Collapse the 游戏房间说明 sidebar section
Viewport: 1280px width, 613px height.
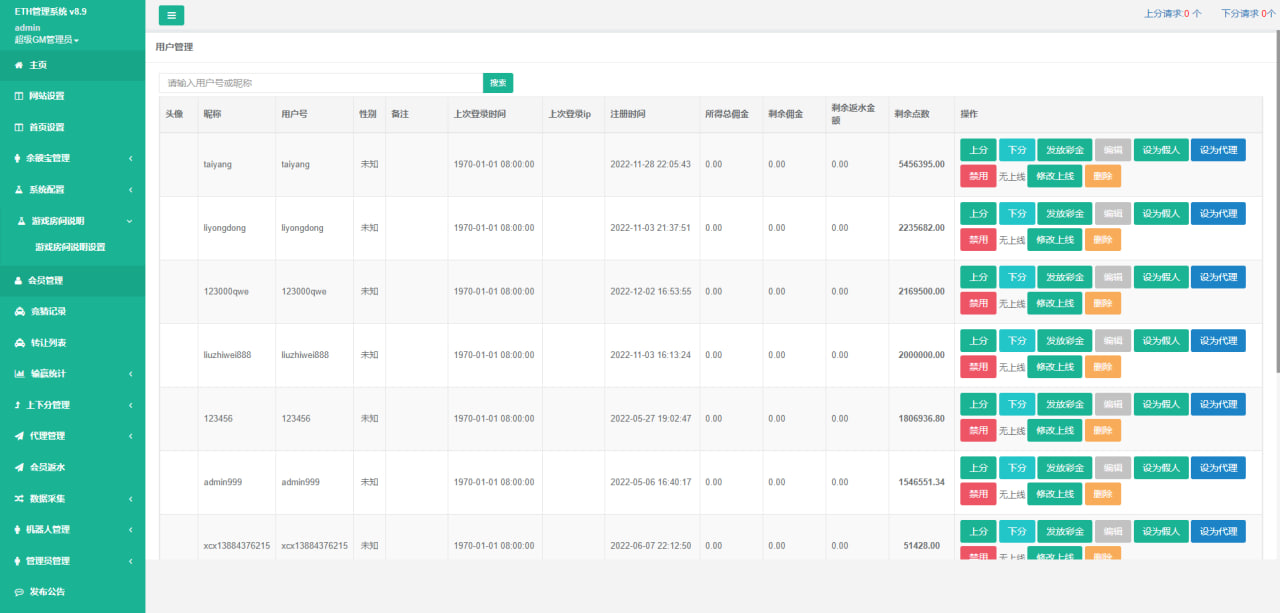pos(130,221)
